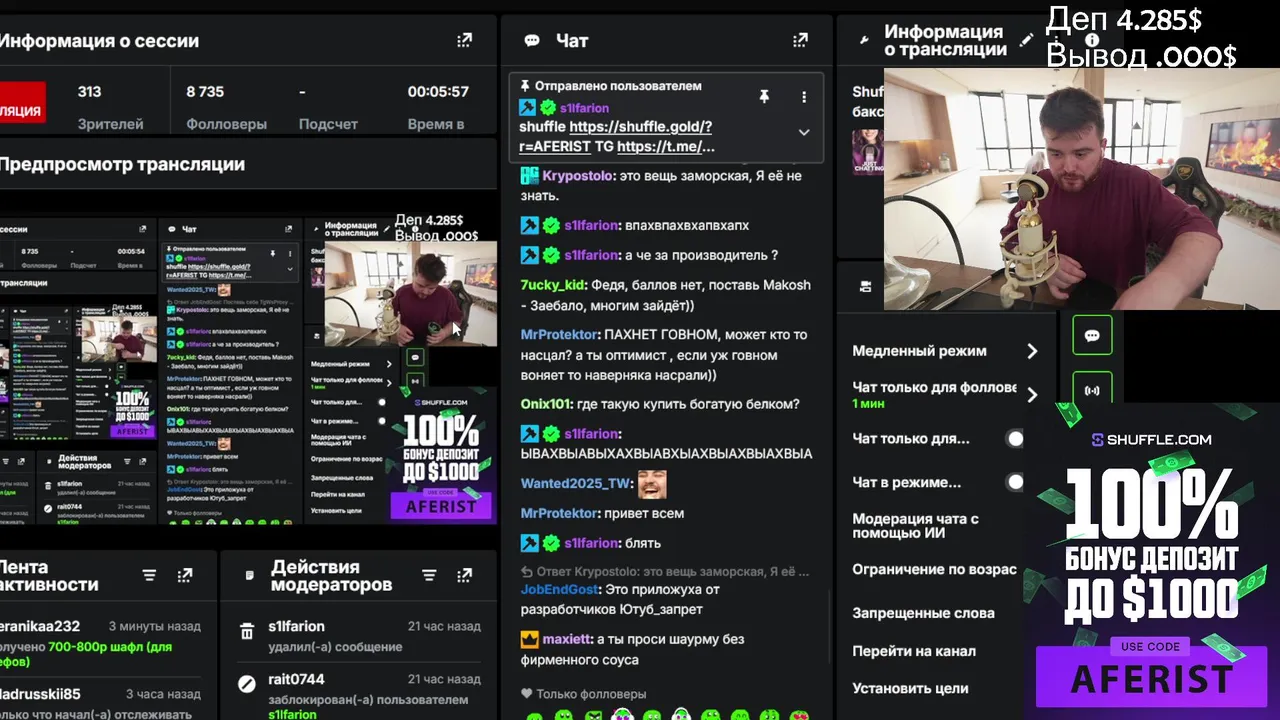Click the moderator badge beside 'блять' message
This screenshot has height=720, width=1280.
[529, 543]
